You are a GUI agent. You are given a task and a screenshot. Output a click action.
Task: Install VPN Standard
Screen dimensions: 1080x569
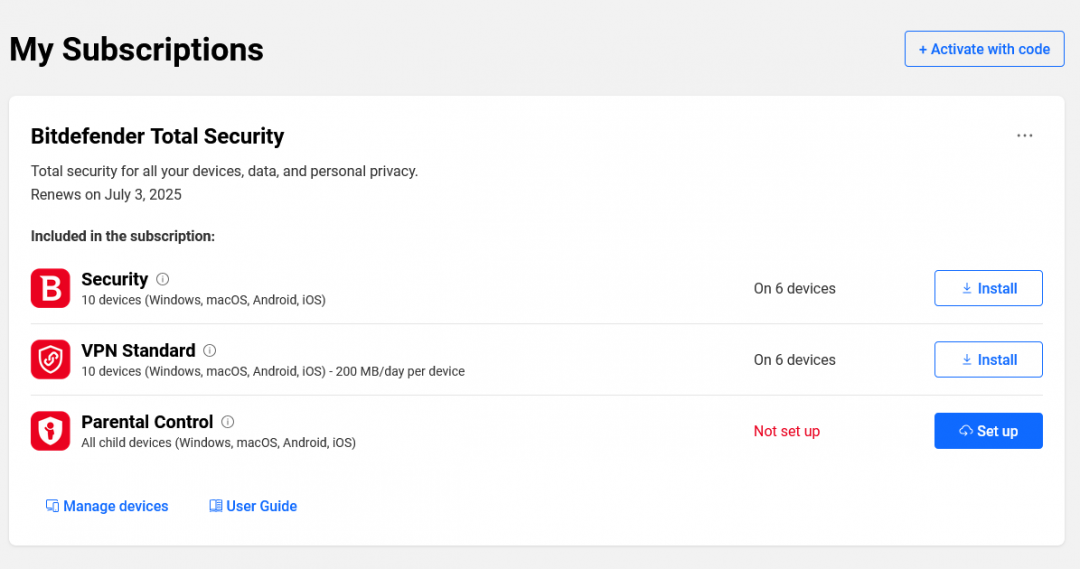(x=988, y=360)
